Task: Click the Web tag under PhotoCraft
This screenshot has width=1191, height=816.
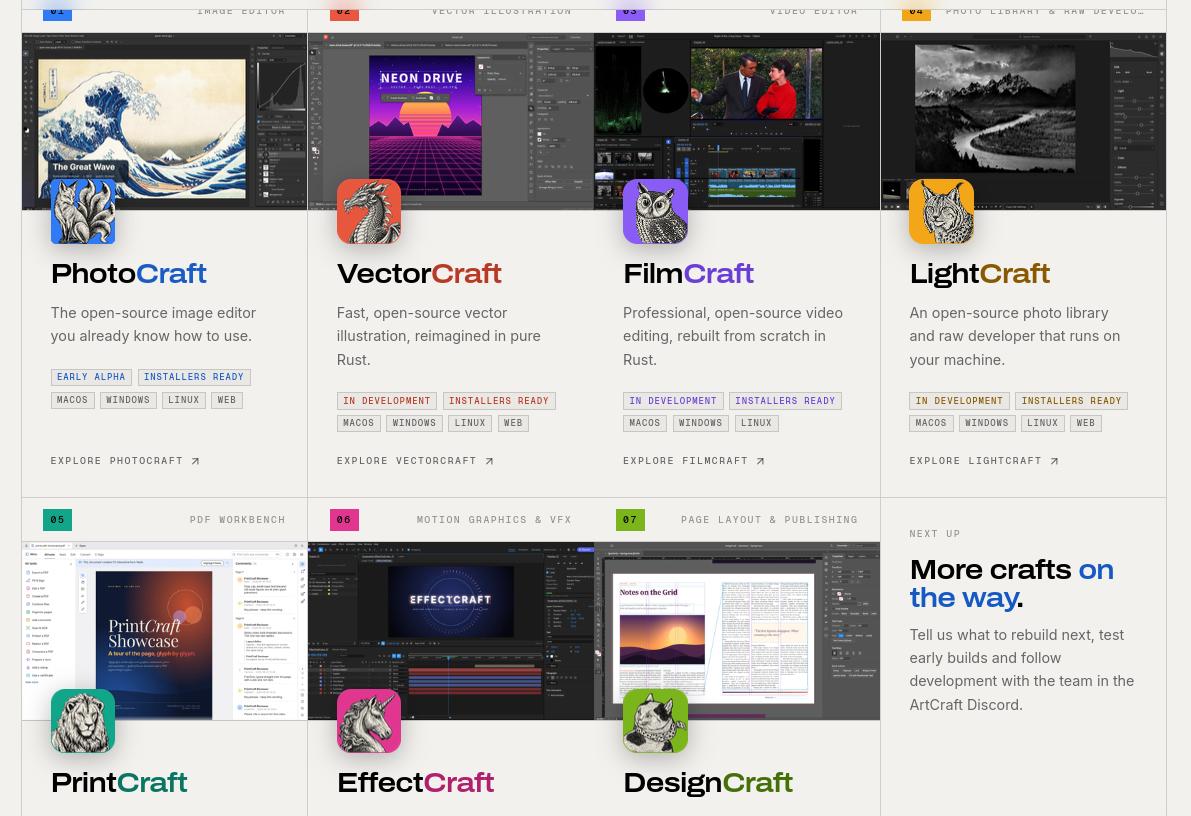Action: [x=227, y=400]
